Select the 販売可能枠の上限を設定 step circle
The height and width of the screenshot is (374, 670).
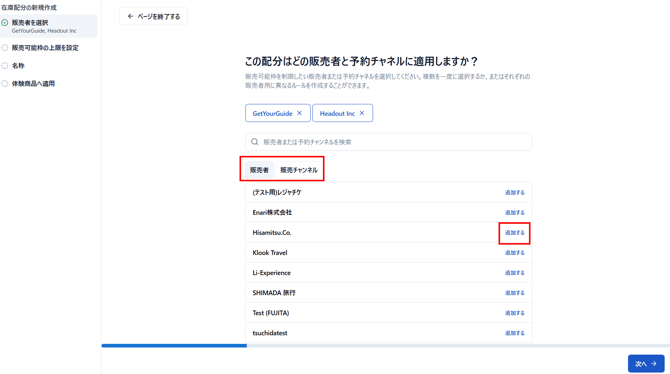(x=5, y=48)
